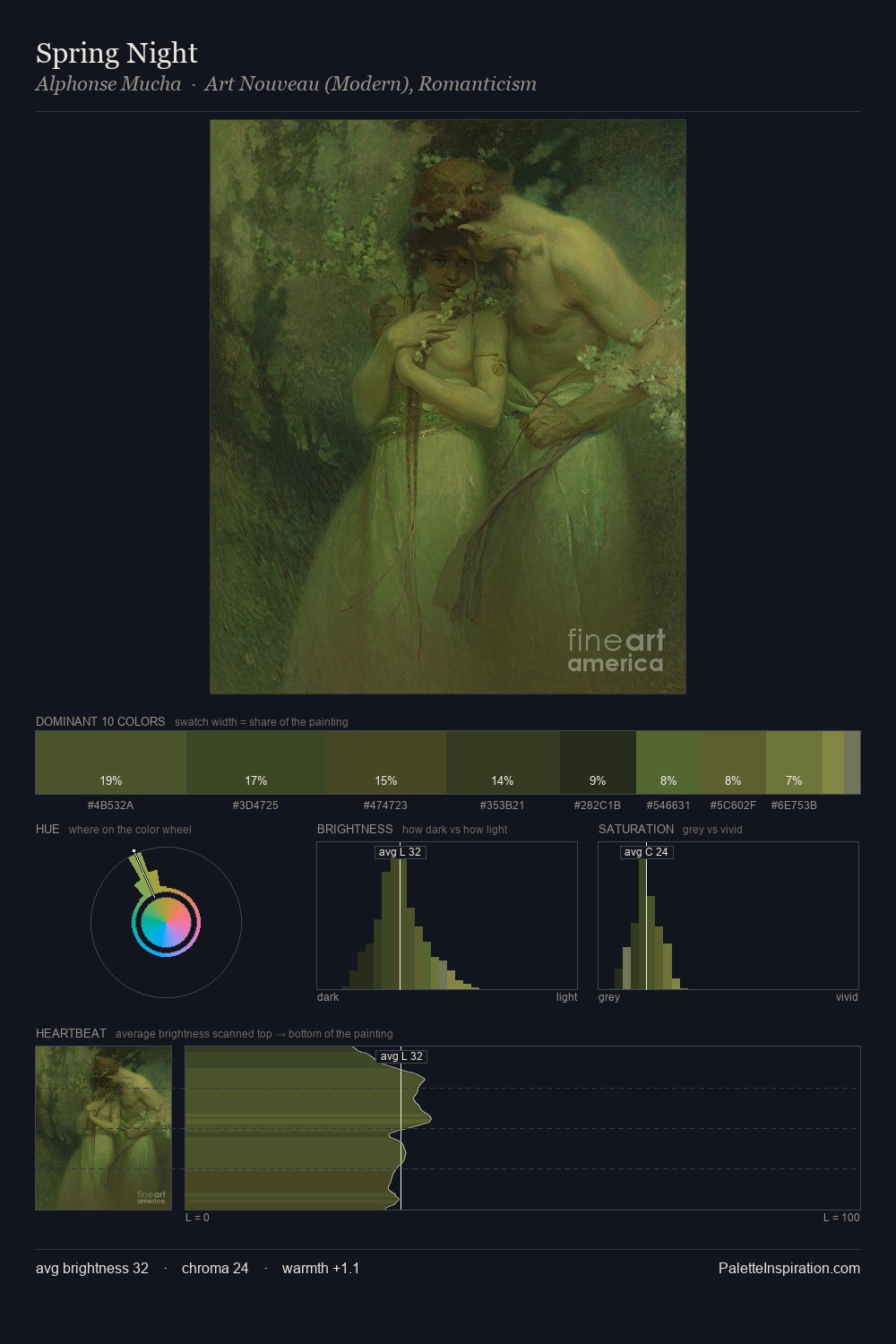Click the hue color wheel
Image resolution: width=896 pixels, height=1344 pixels.
click(166, 922)
